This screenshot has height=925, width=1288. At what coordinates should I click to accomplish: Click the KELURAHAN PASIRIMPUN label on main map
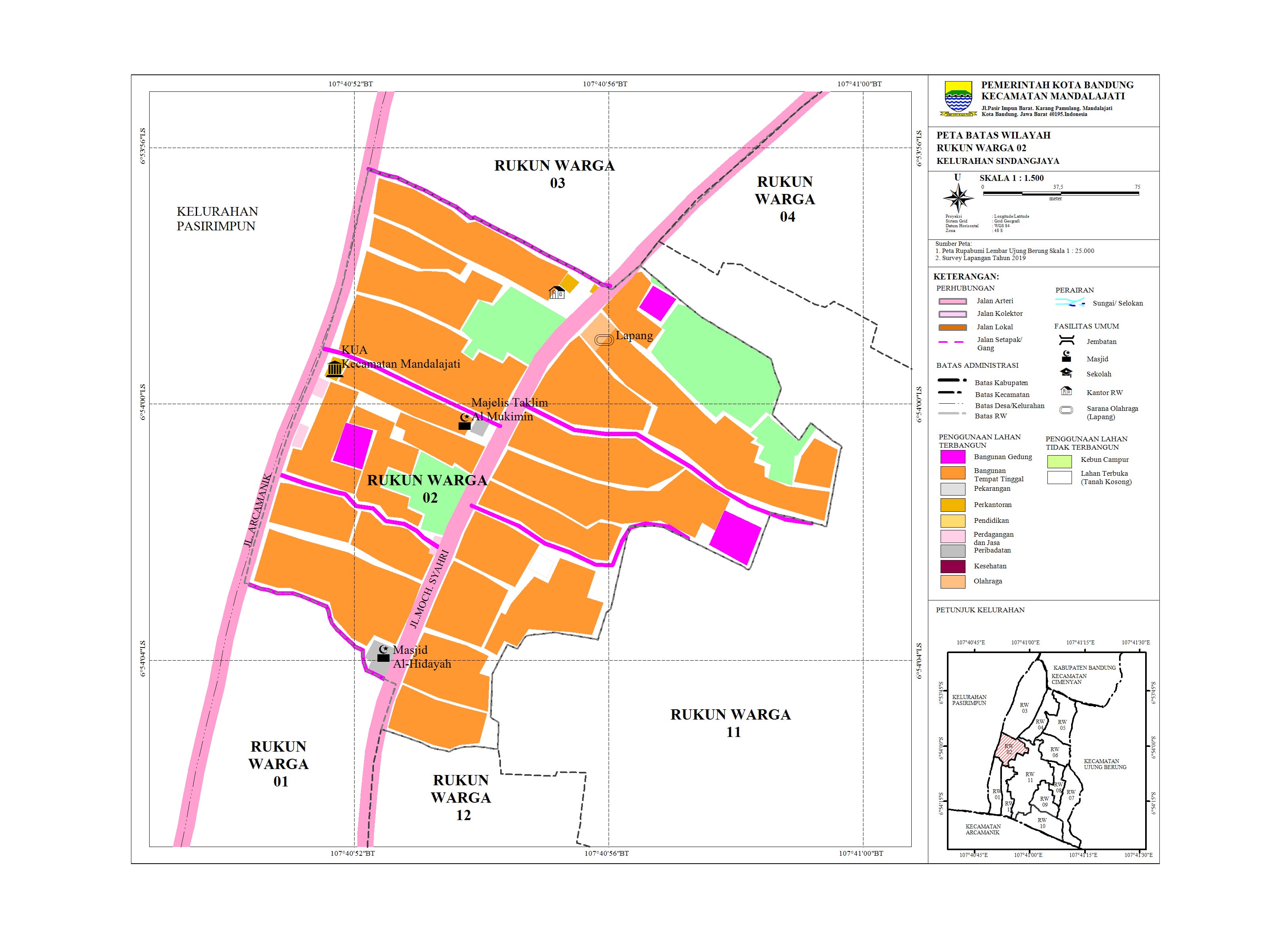point(217,219)
